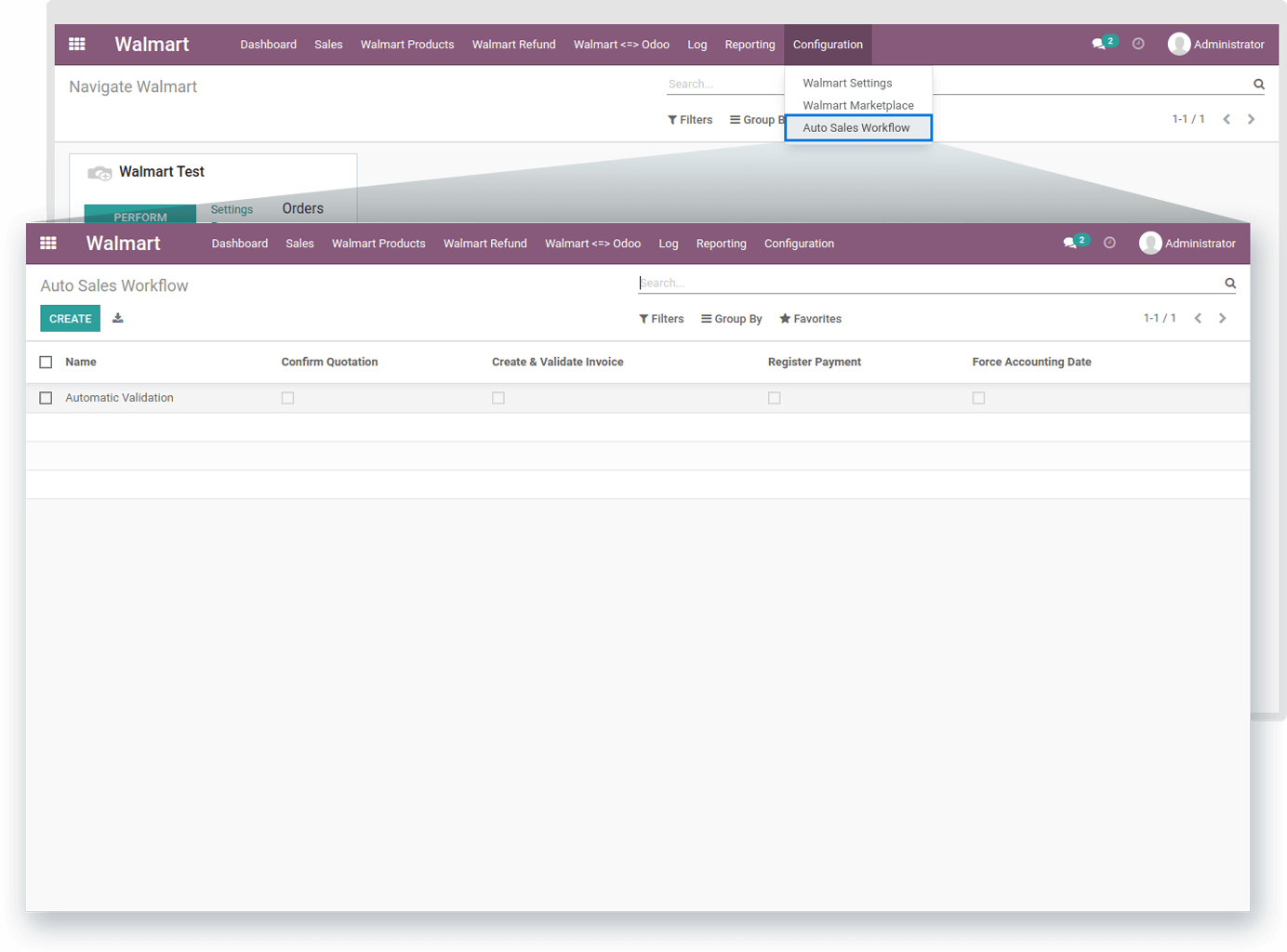The image size is (1287, 952).
Task: Open apps grid icon in front Walmart window
Action: point(48,244)
